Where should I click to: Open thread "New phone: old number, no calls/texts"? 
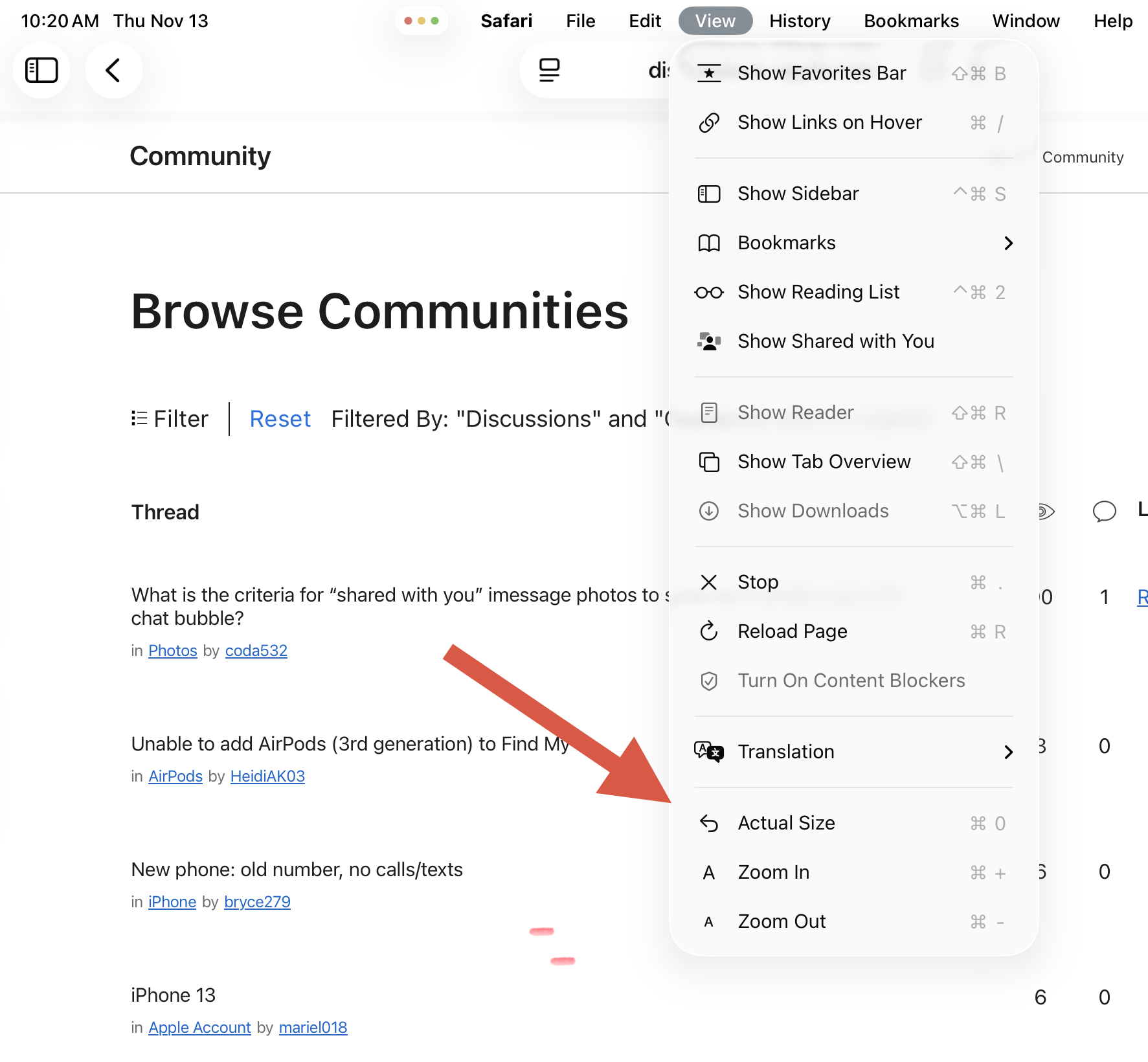point(297,870)
